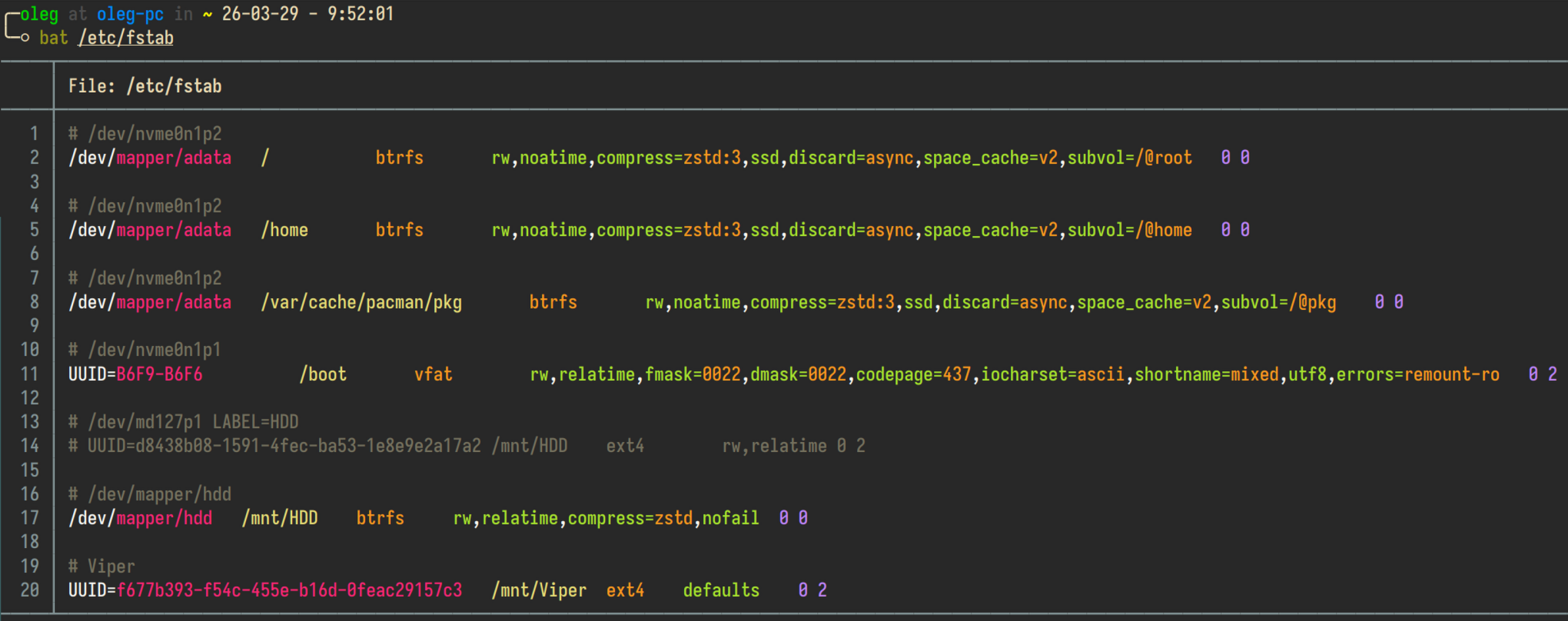Click line number 20 in the gutter
The image size is (1568, 621).
(x=30, y=590)
